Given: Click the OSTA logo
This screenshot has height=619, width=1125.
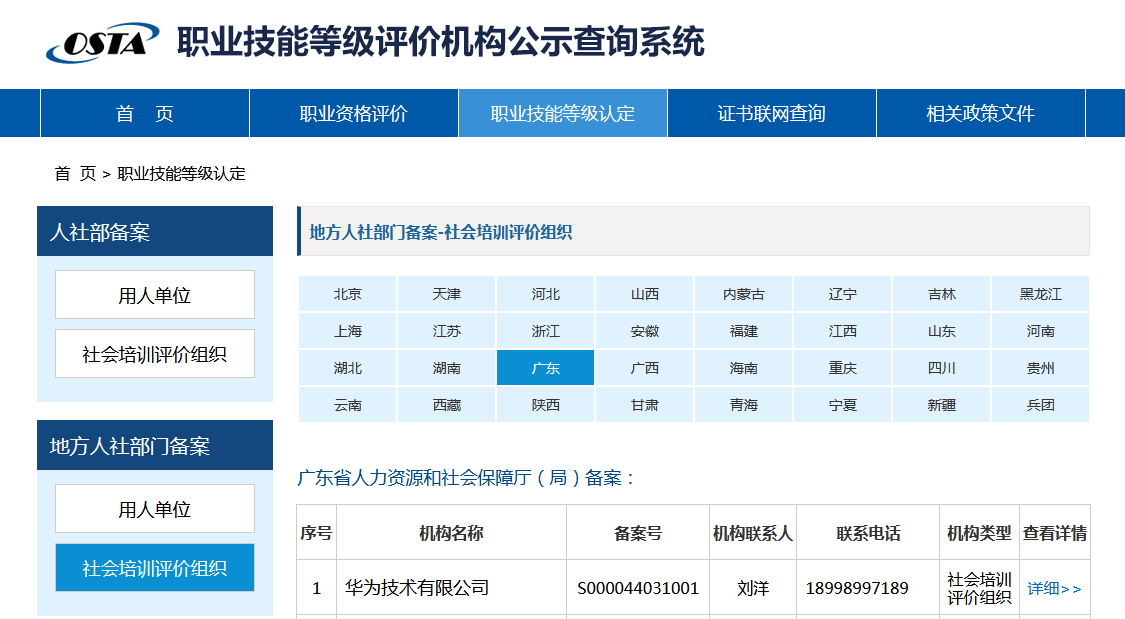Looking at the screenshot, I should [102, 42].
